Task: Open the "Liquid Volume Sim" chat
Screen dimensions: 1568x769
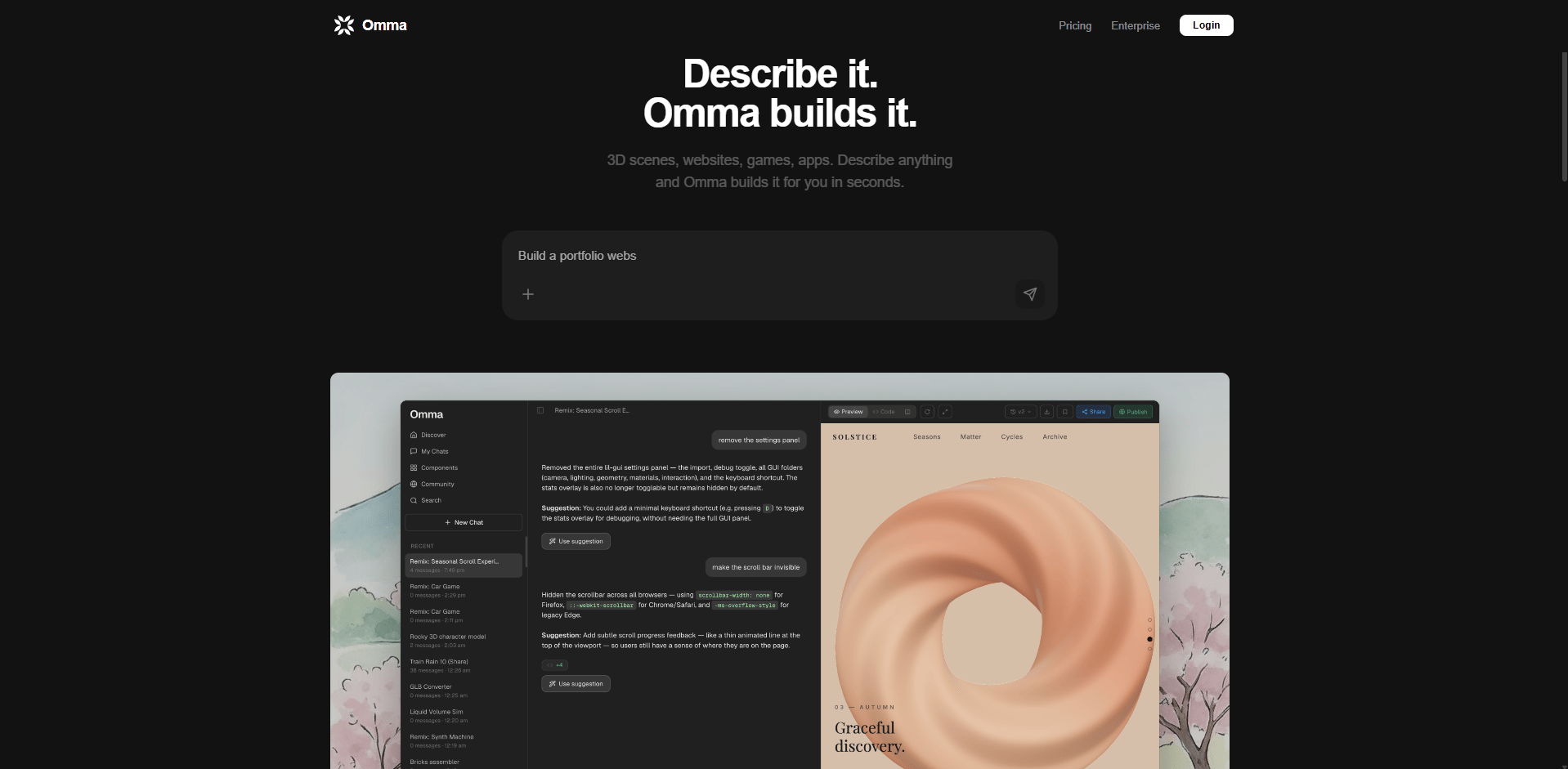Action: coord(464,716)
